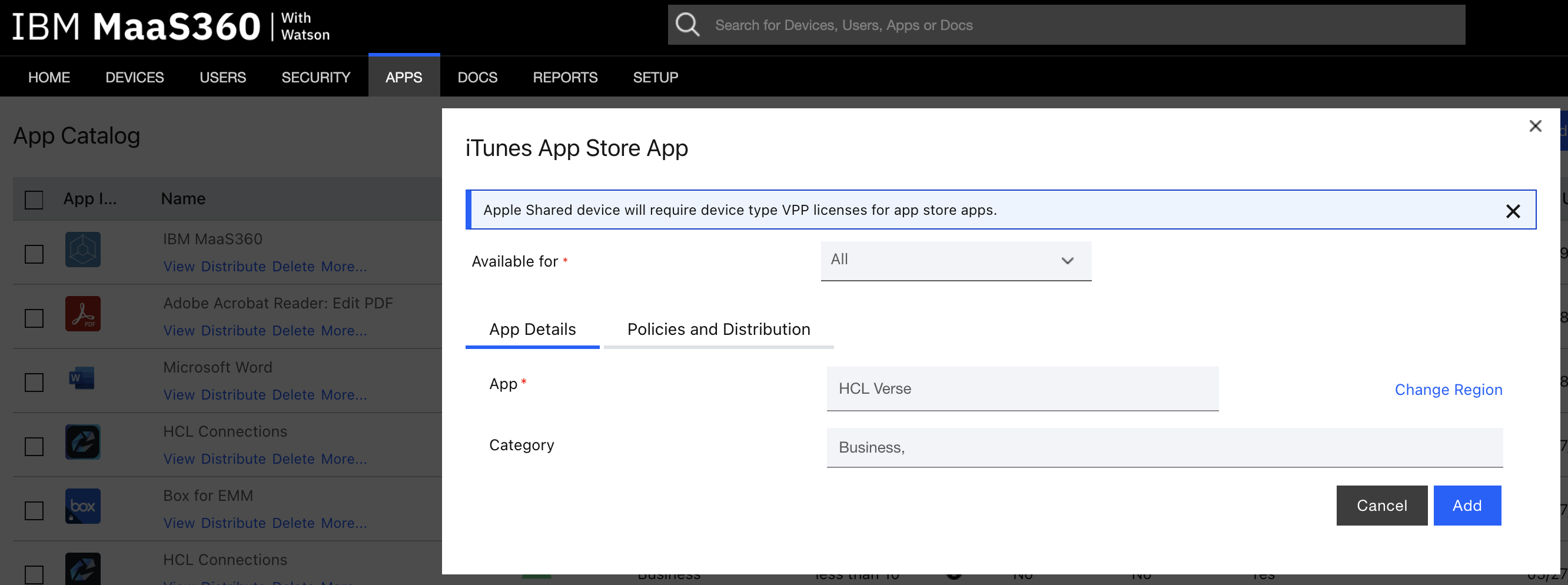This screenshot has width=1568, height=585.
Task: Click the Microsoft Word app icon
Action: point(82,377)
